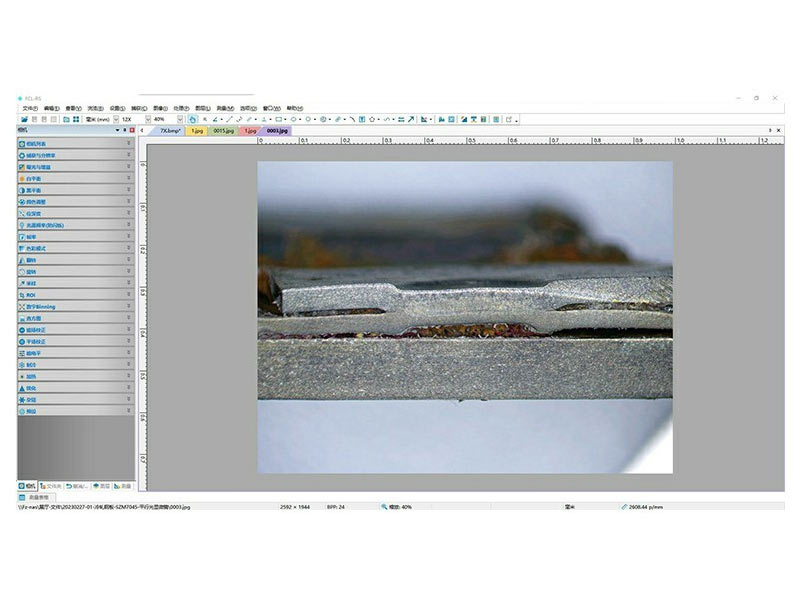The width and height of the screenshot is (800, 600).
Task: Switch to the 7X.bmp image tab
Action: (169, 130)
